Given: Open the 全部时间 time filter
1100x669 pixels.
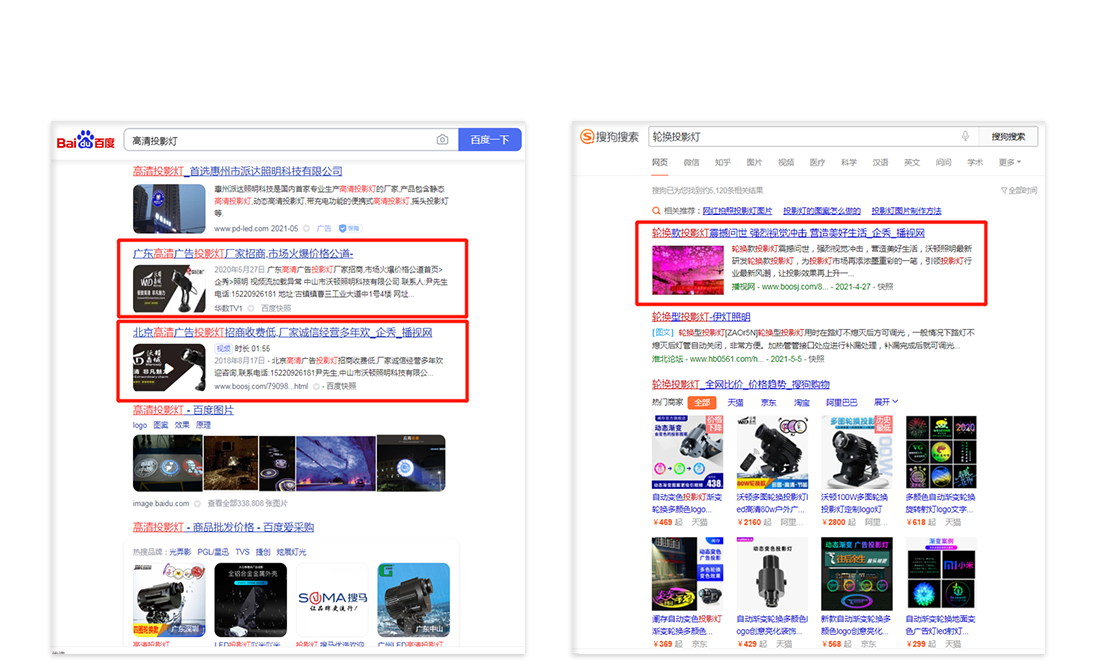Looking at the screenshot, I should tap(1019, 191).
